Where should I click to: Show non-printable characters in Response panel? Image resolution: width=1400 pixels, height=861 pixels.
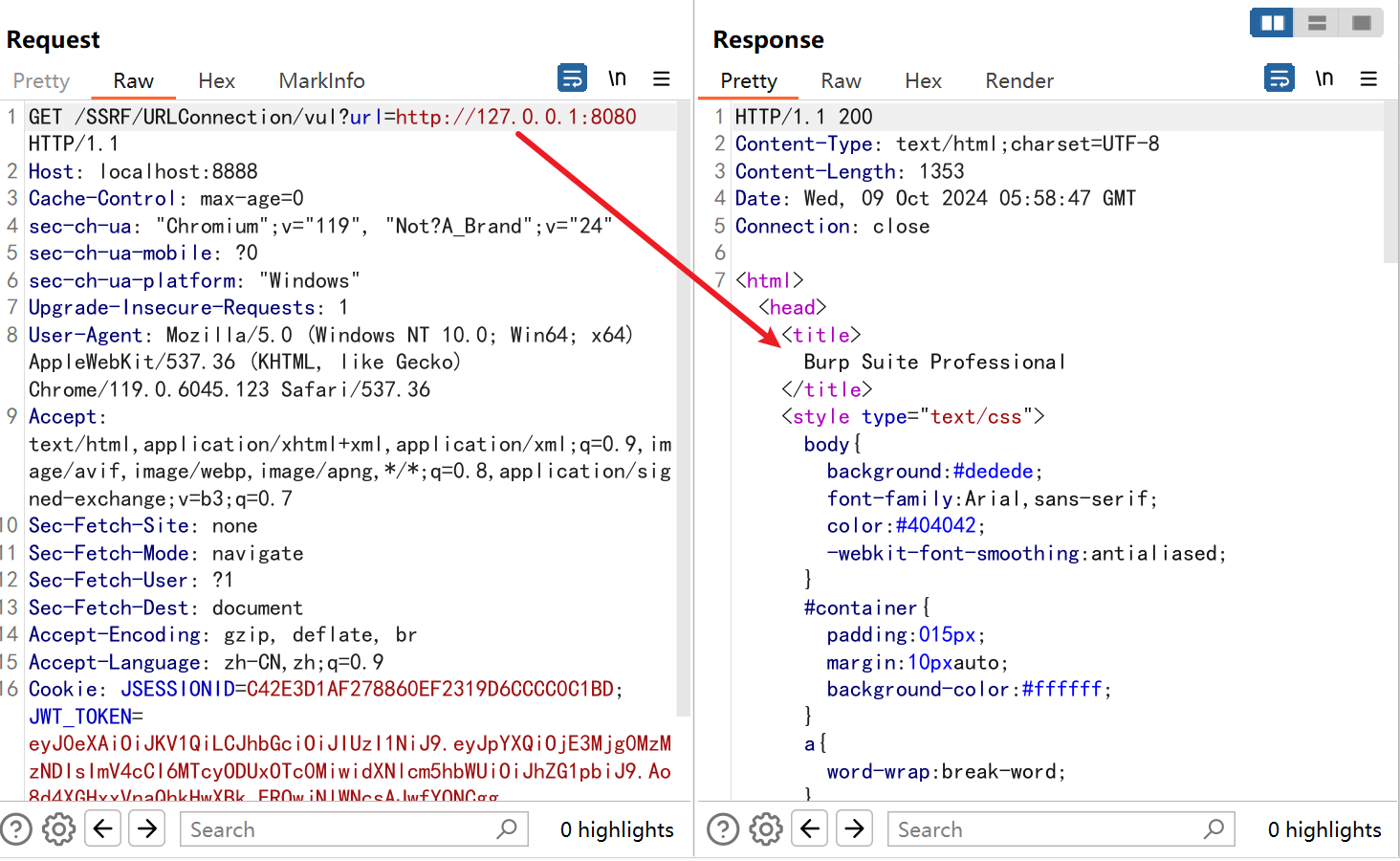(1323, 78)
